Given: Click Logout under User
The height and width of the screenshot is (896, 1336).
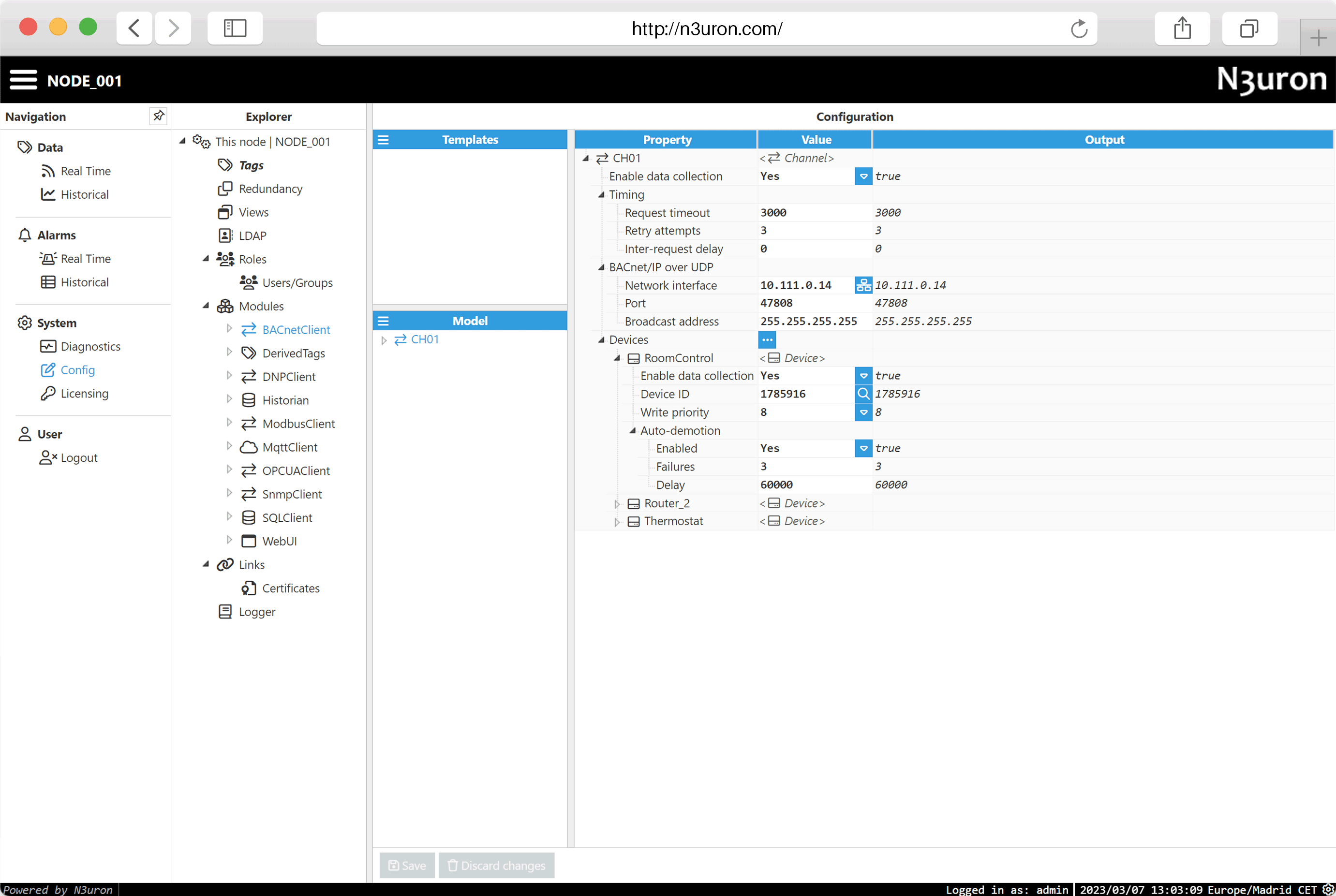Looking at the screenshot, I should point(69,458).
